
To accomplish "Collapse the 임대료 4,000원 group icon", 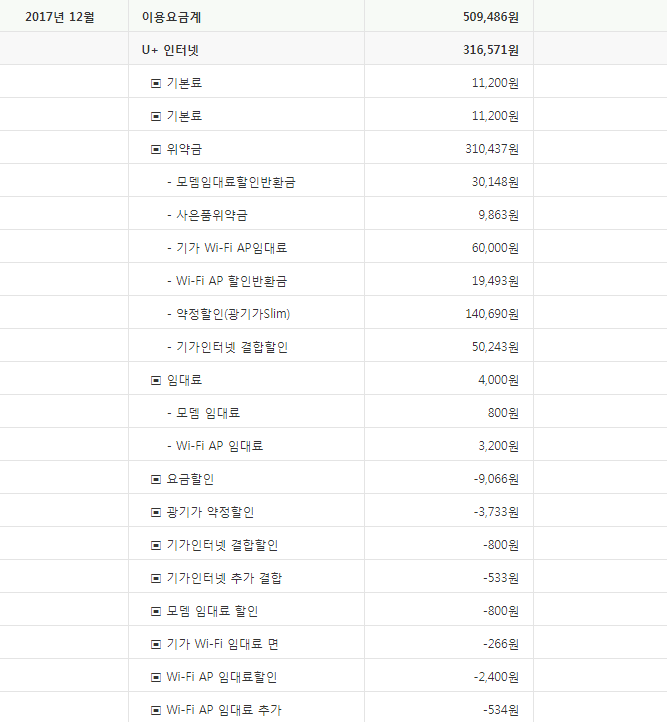I will (x=155, y=380).
